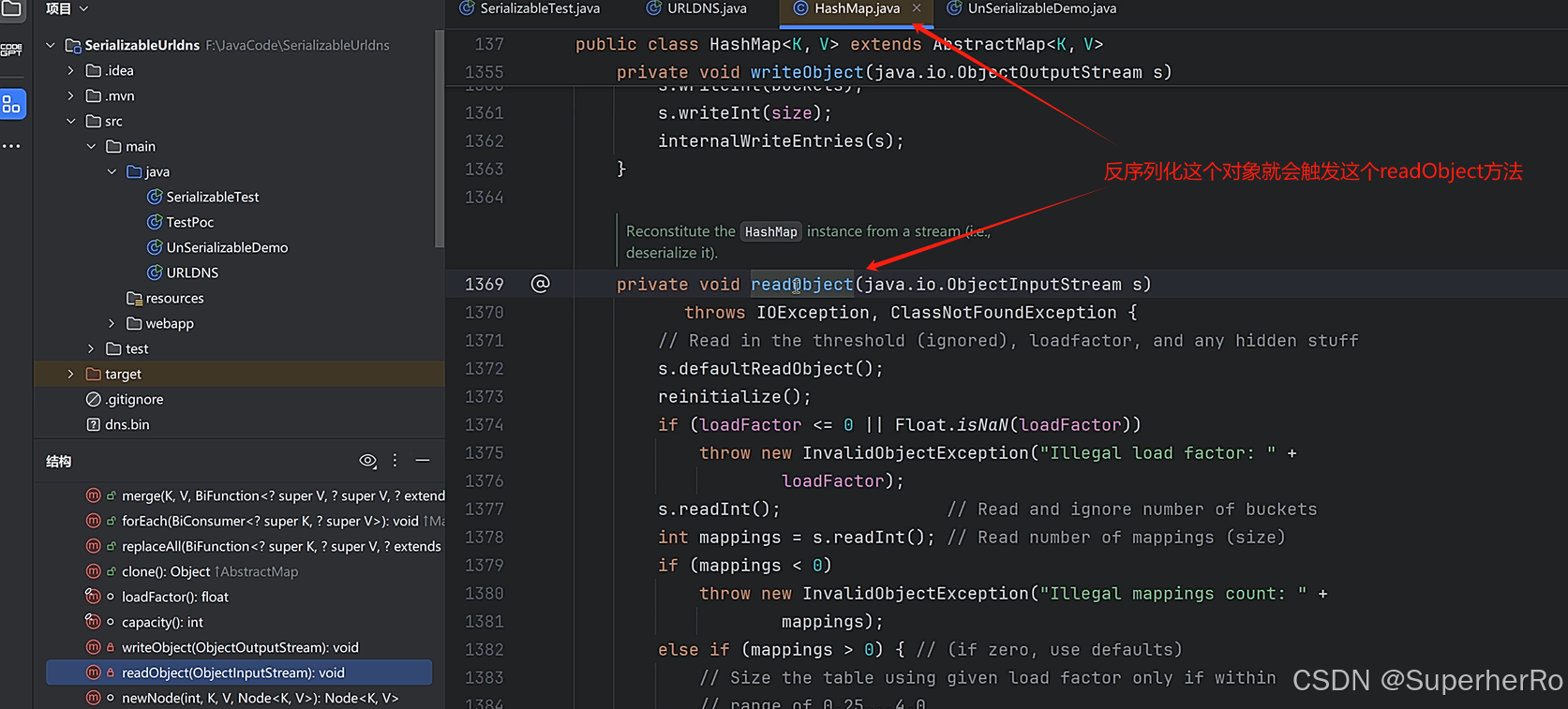Click the s.defaultReadObject() call
Viewport: 1568px width, 709px height.
click(770, 368)
